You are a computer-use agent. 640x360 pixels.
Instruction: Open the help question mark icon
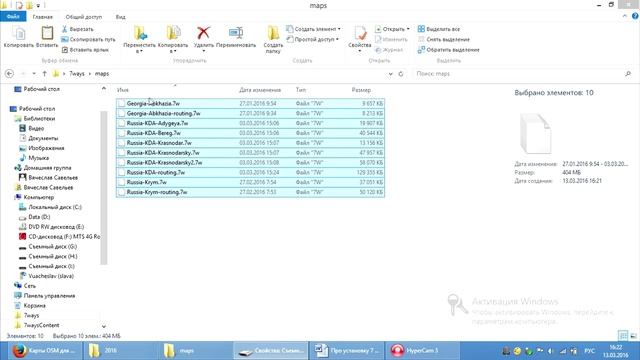635,16
